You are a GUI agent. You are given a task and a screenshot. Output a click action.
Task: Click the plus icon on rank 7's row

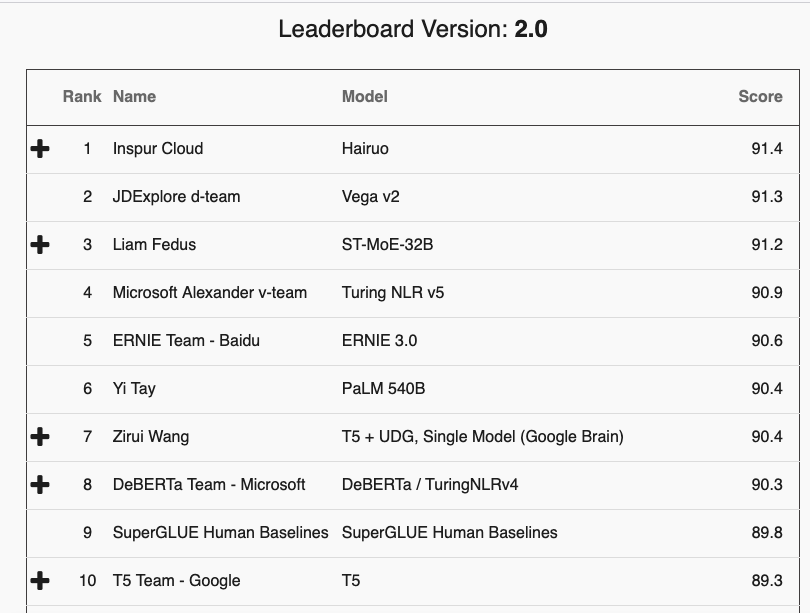tap(40, 437)
